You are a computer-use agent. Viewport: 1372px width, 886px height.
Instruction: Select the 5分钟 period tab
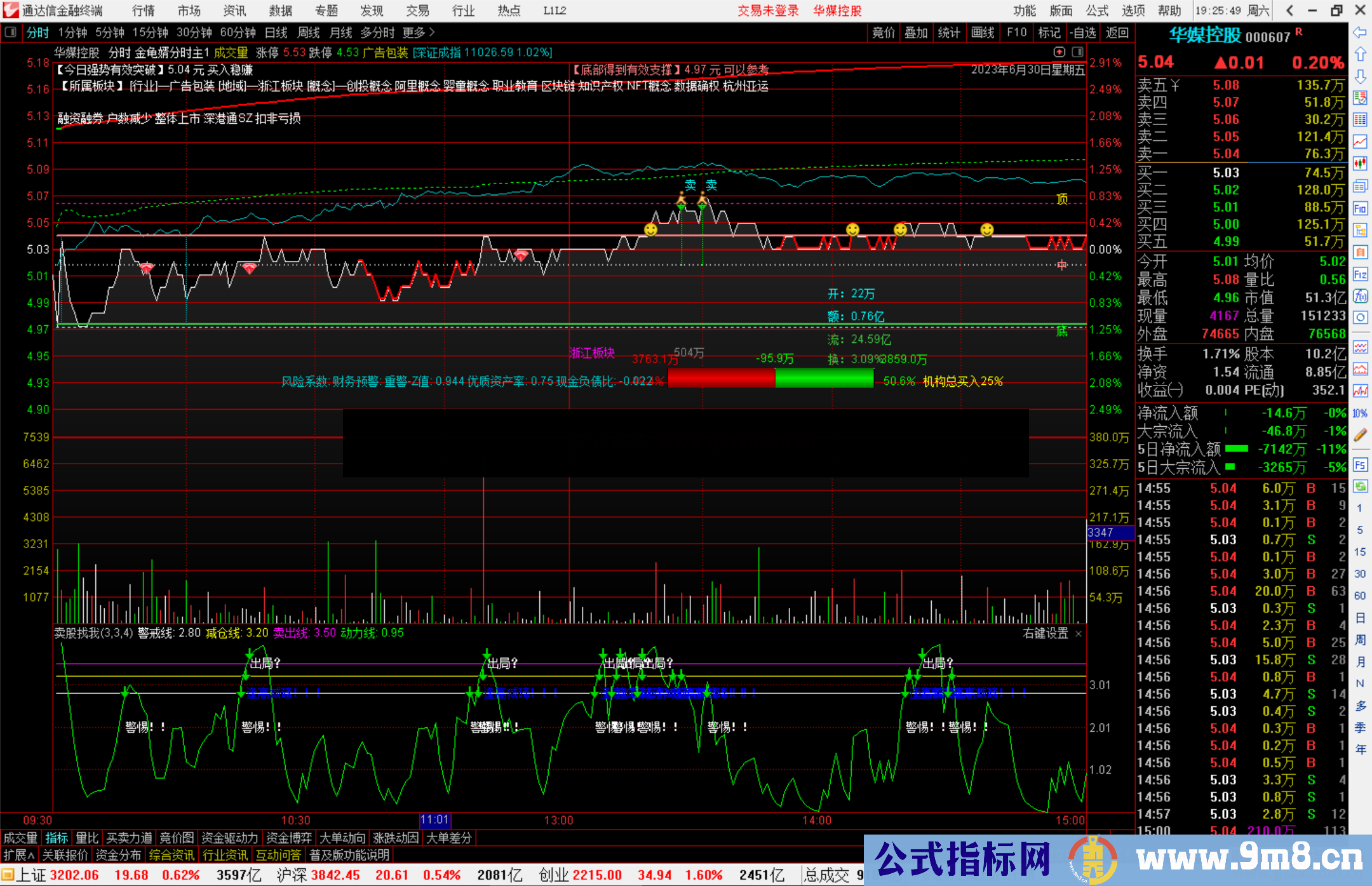tap(110, 32)
